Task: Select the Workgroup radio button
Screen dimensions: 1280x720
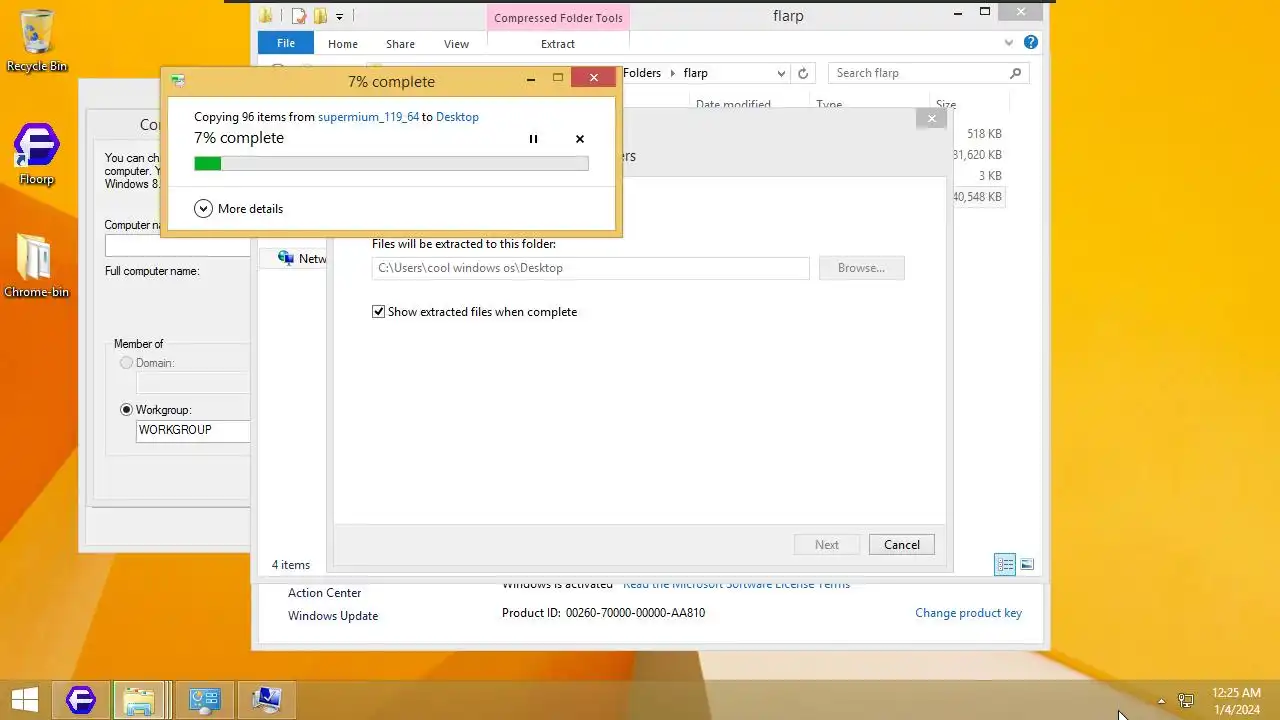Action: (x=126, y=410)
